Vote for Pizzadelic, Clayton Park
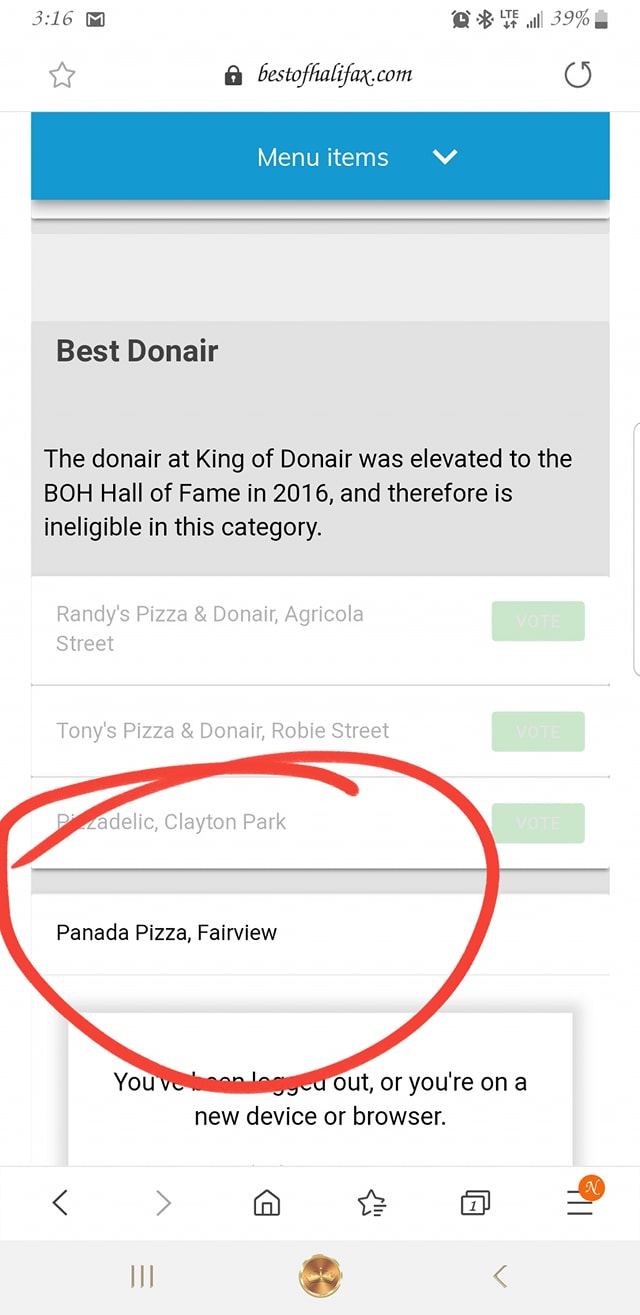Viewport: 640px width, 1315px height. [538, 823]
